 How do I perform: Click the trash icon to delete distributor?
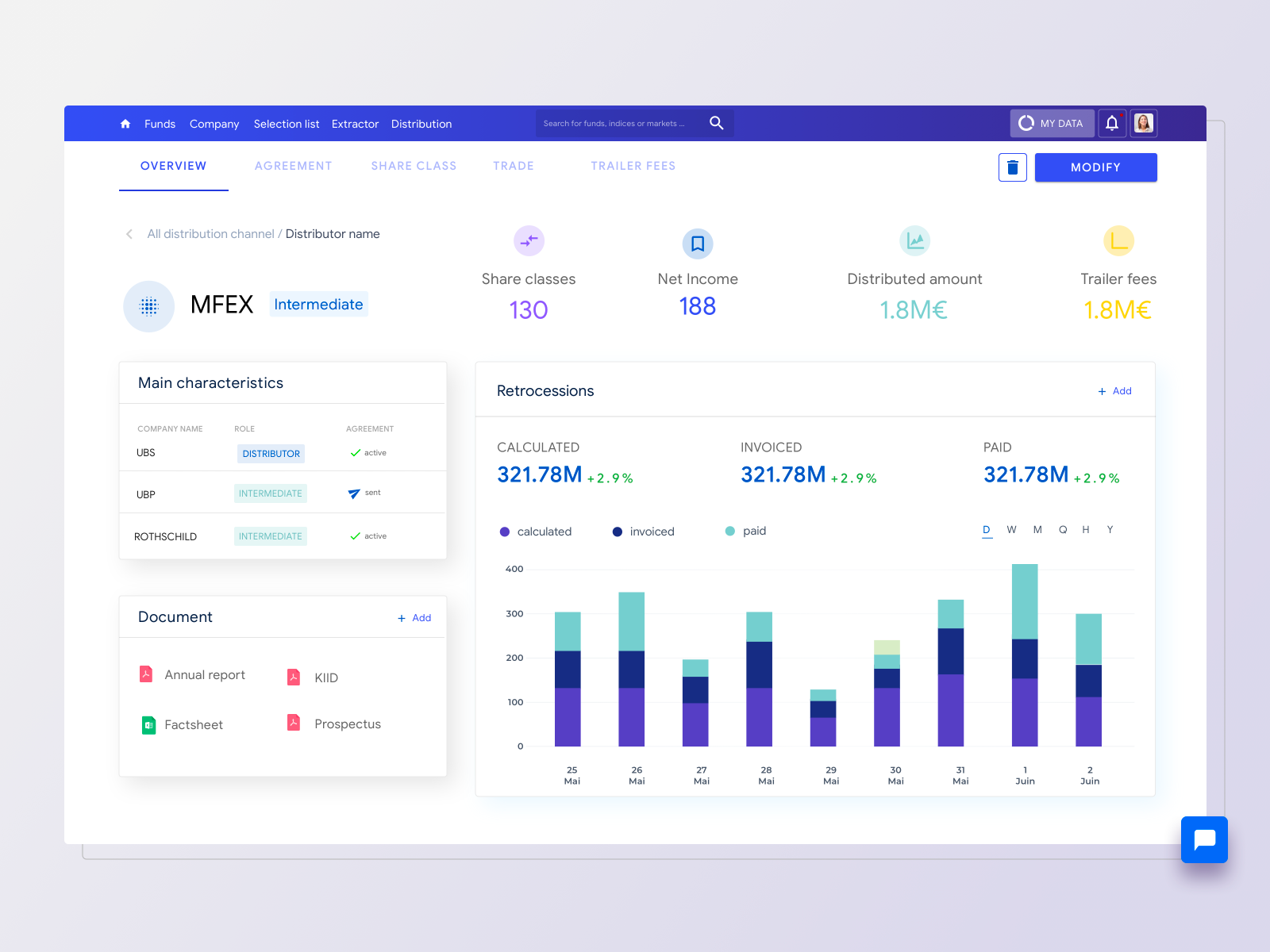click(x=1012, y=167)
